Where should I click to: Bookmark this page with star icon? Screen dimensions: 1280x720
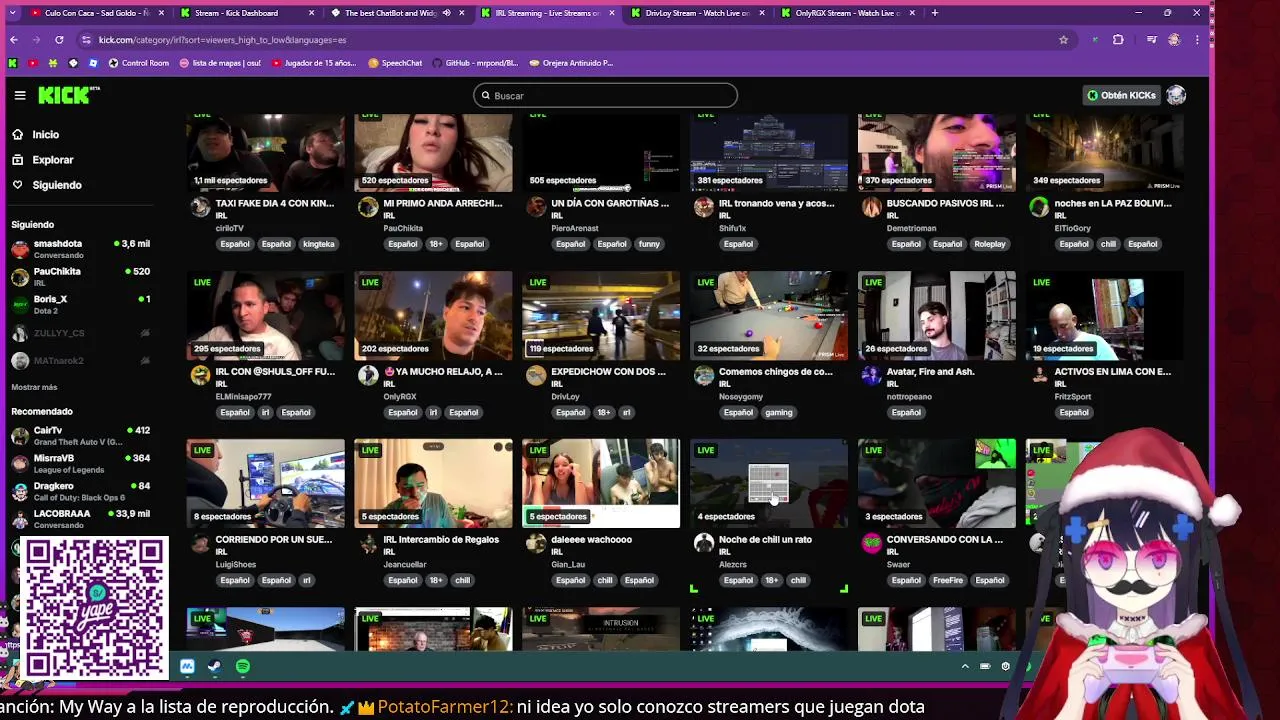(x=1063, y=40)
